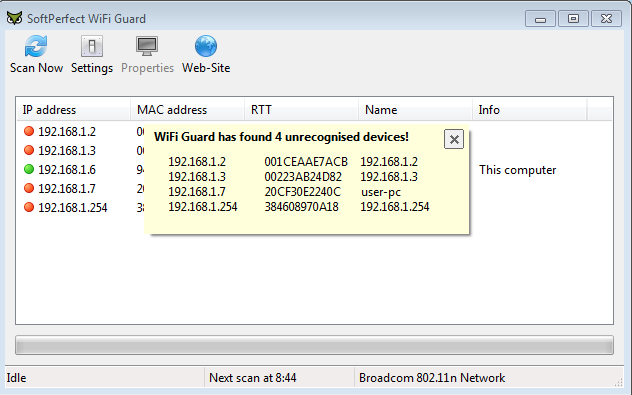Image resolution: width=632 pixels, height=395 pixels.
Task: Click Broadcom 802.11n Network status panel
Action: pyautogui.click(x=489, y=378)
